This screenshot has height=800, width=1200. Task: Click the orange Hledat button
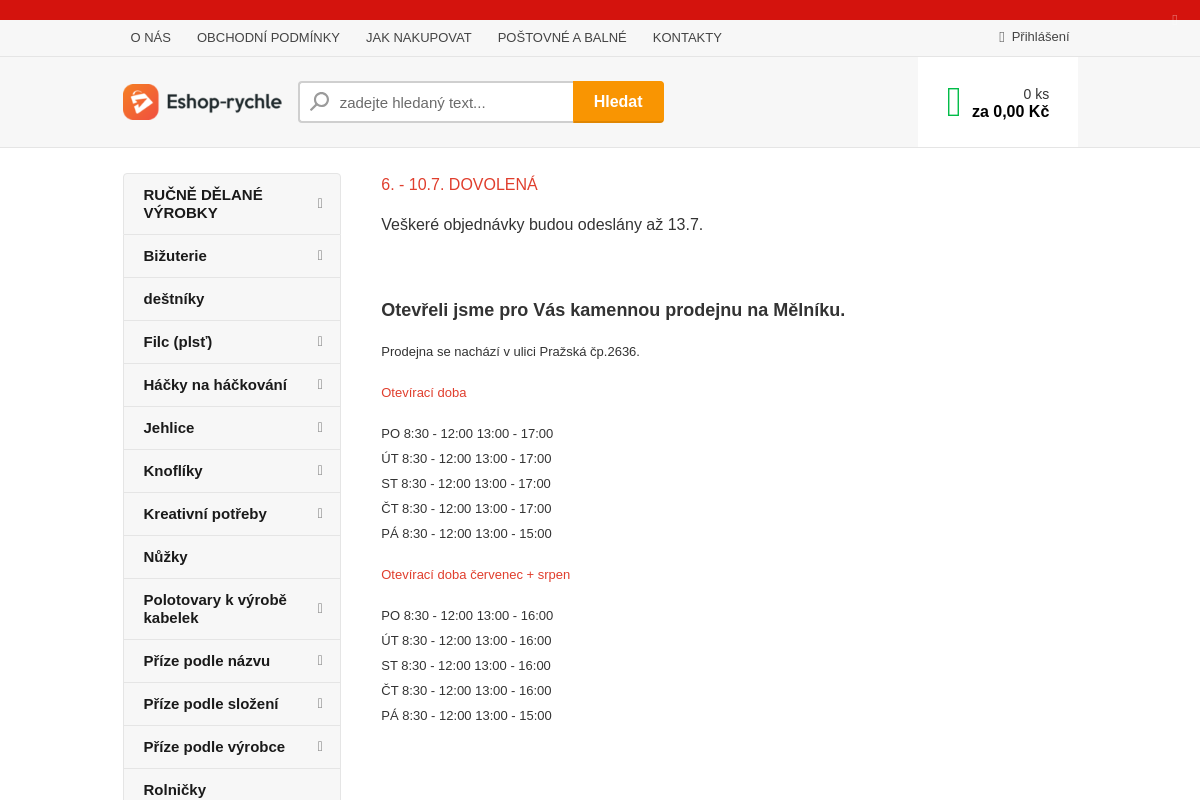pos(618,102)
